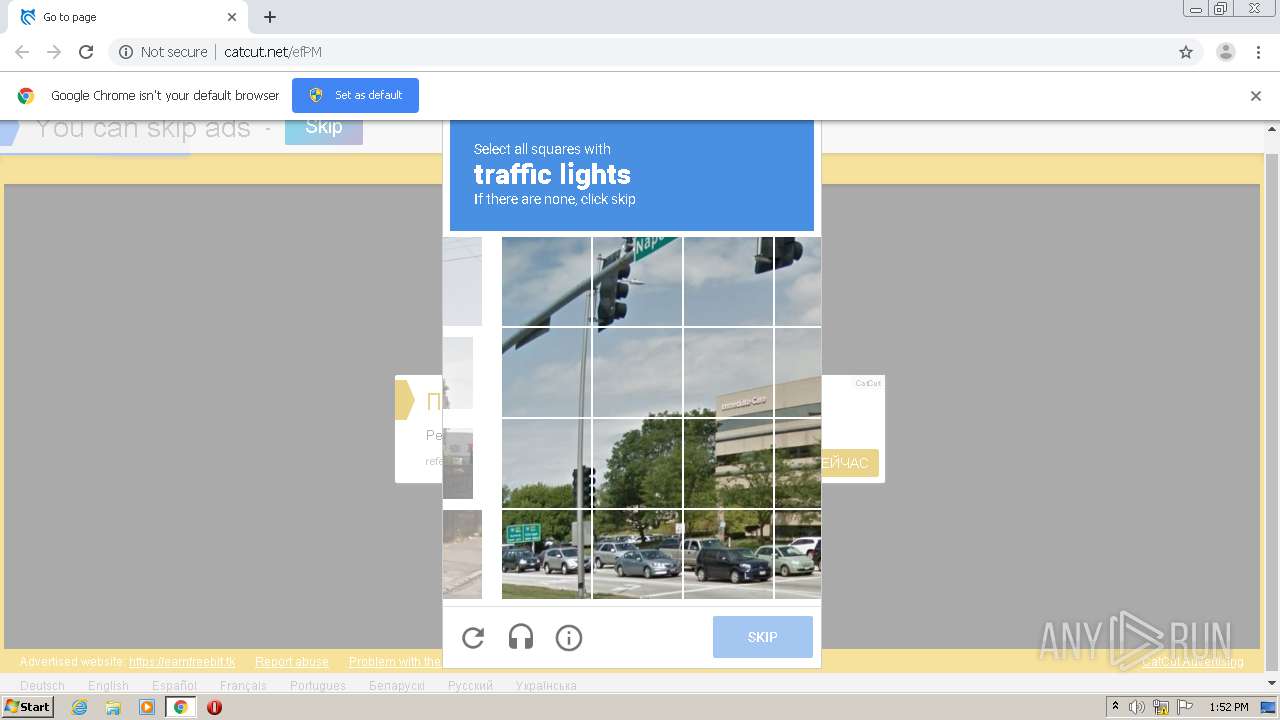Launch Internet Explorer from taskbar
Screen dimensions: 1280x720
(79, 707)
